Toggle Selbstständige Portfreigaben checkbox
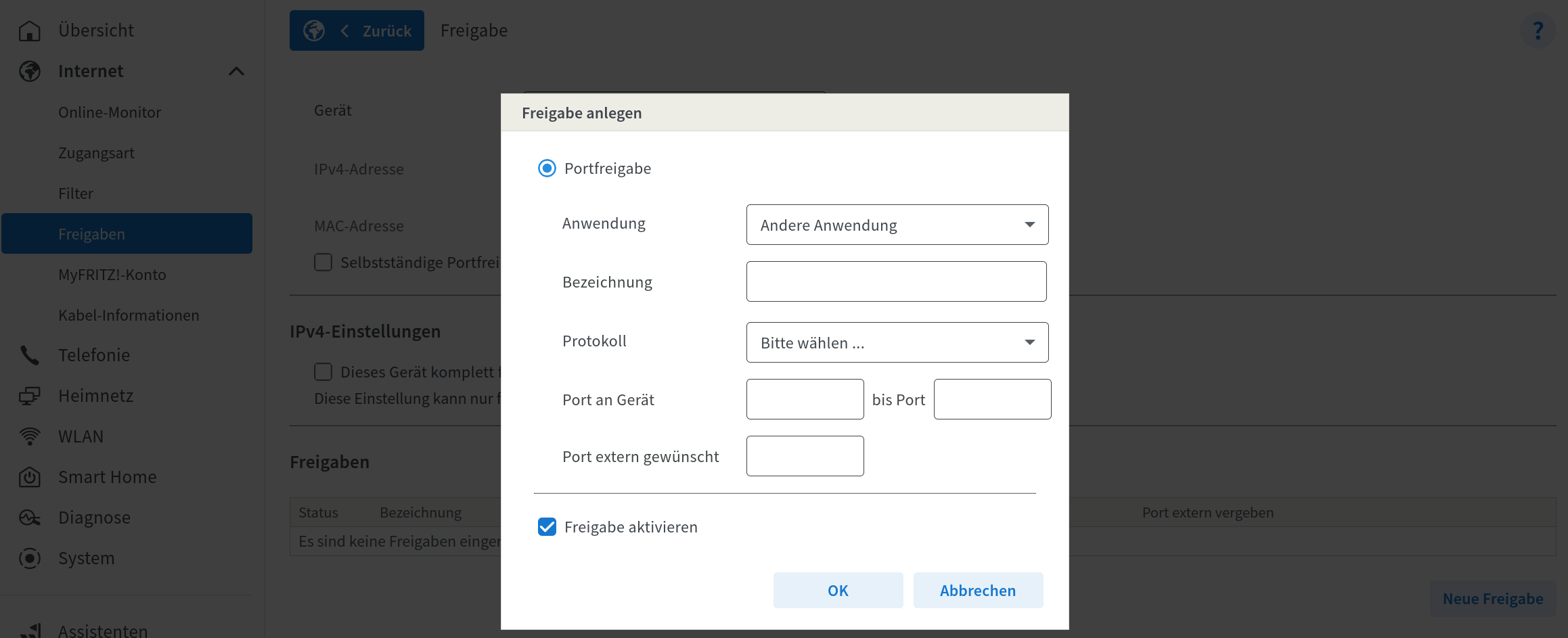This screenshot has width=1568, height=638. tap(323, 263)
